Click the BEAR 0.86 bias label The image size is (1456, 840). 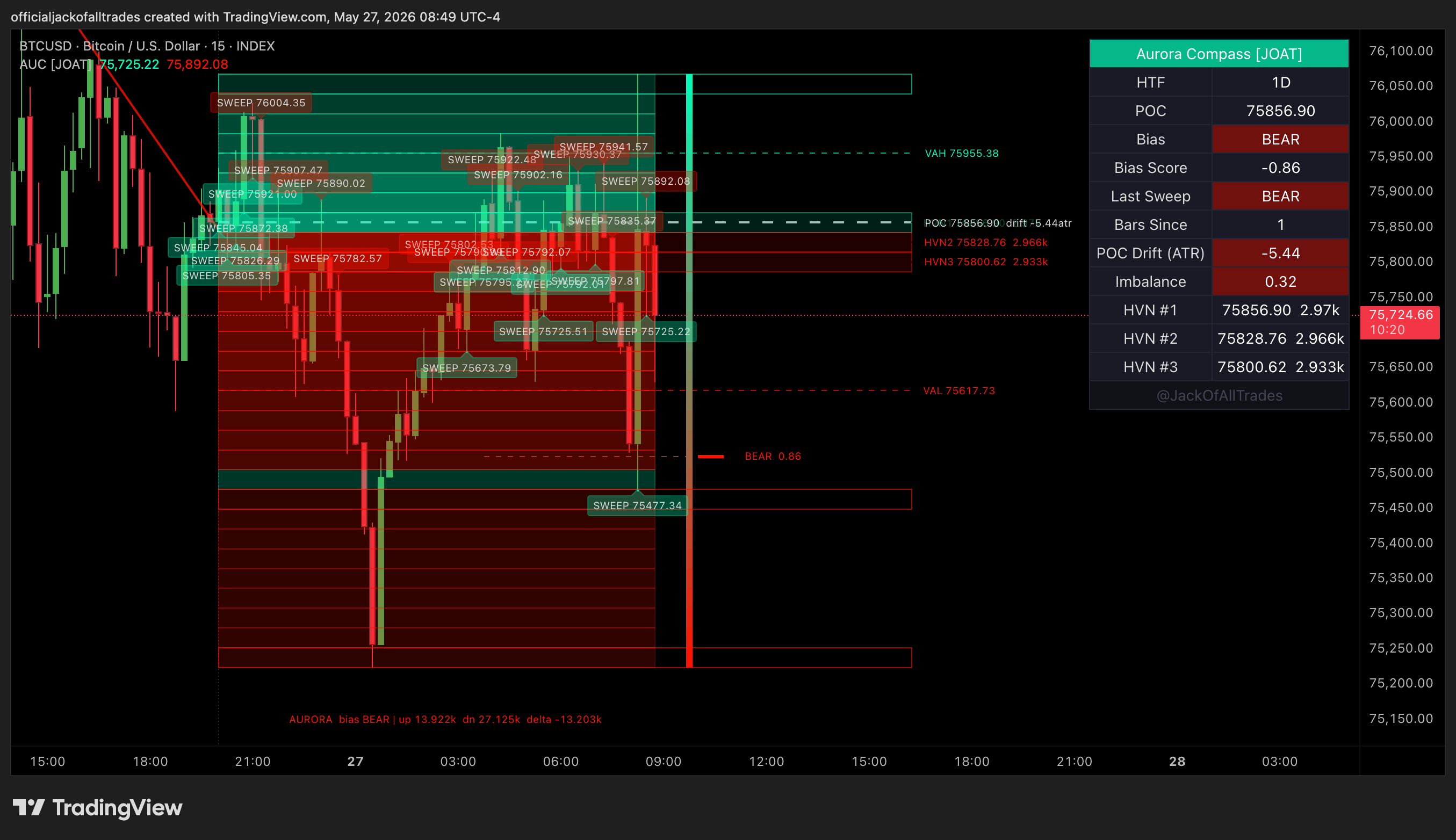click(x=773, y=457)
